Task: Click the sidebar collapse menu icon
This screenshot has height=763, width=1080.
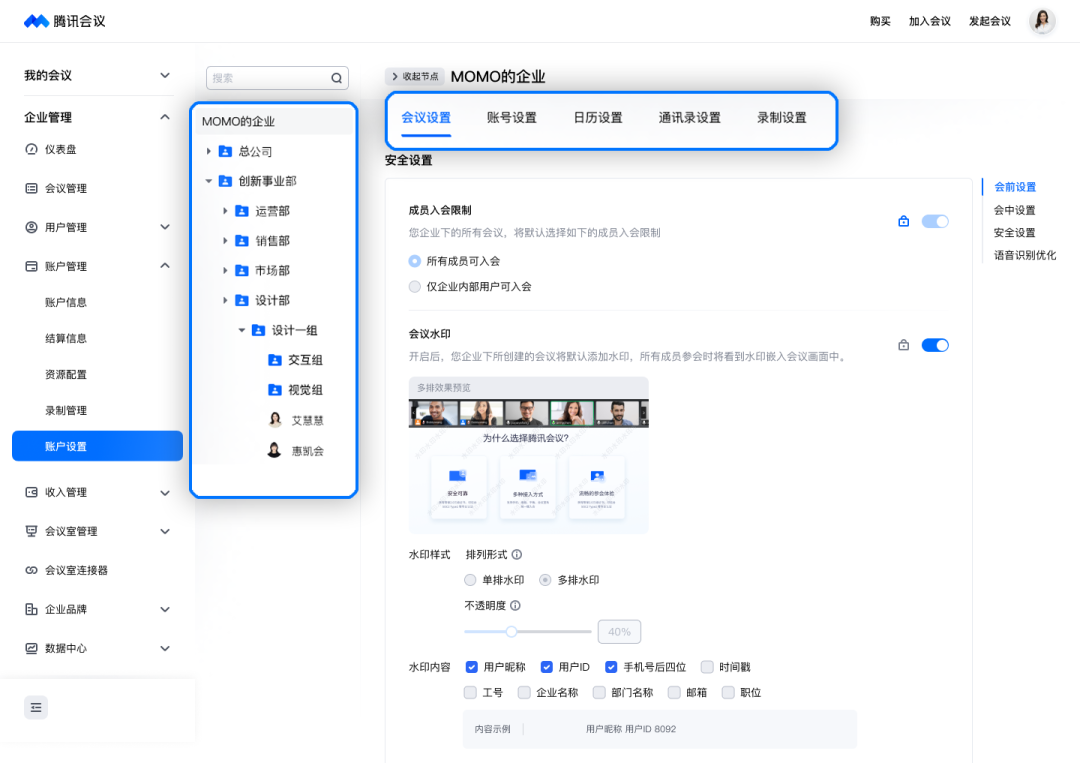Action: (x=36, y=707)
